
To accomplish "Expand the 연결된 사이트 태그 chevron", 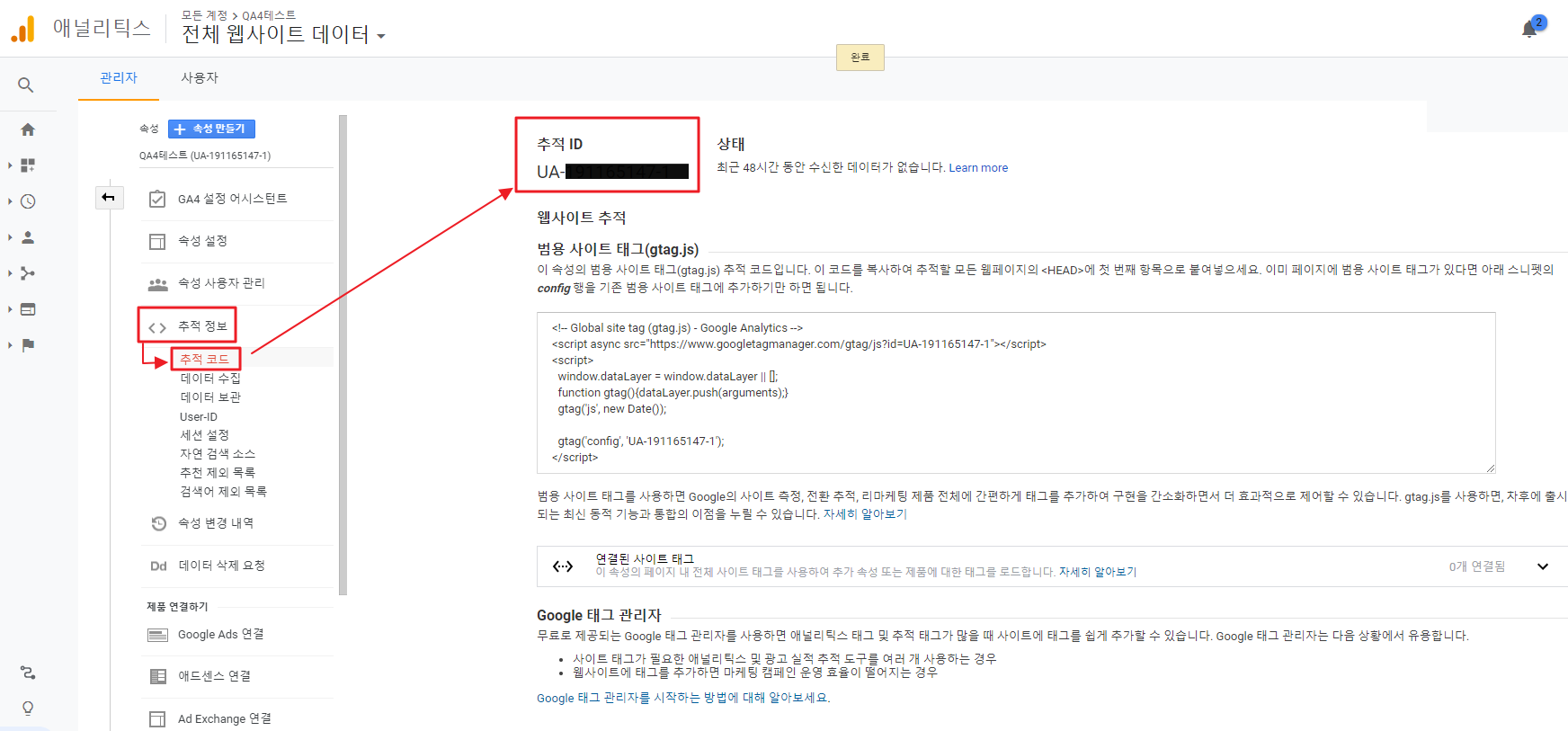I will pyautogui.click(x=1543, y=566).
